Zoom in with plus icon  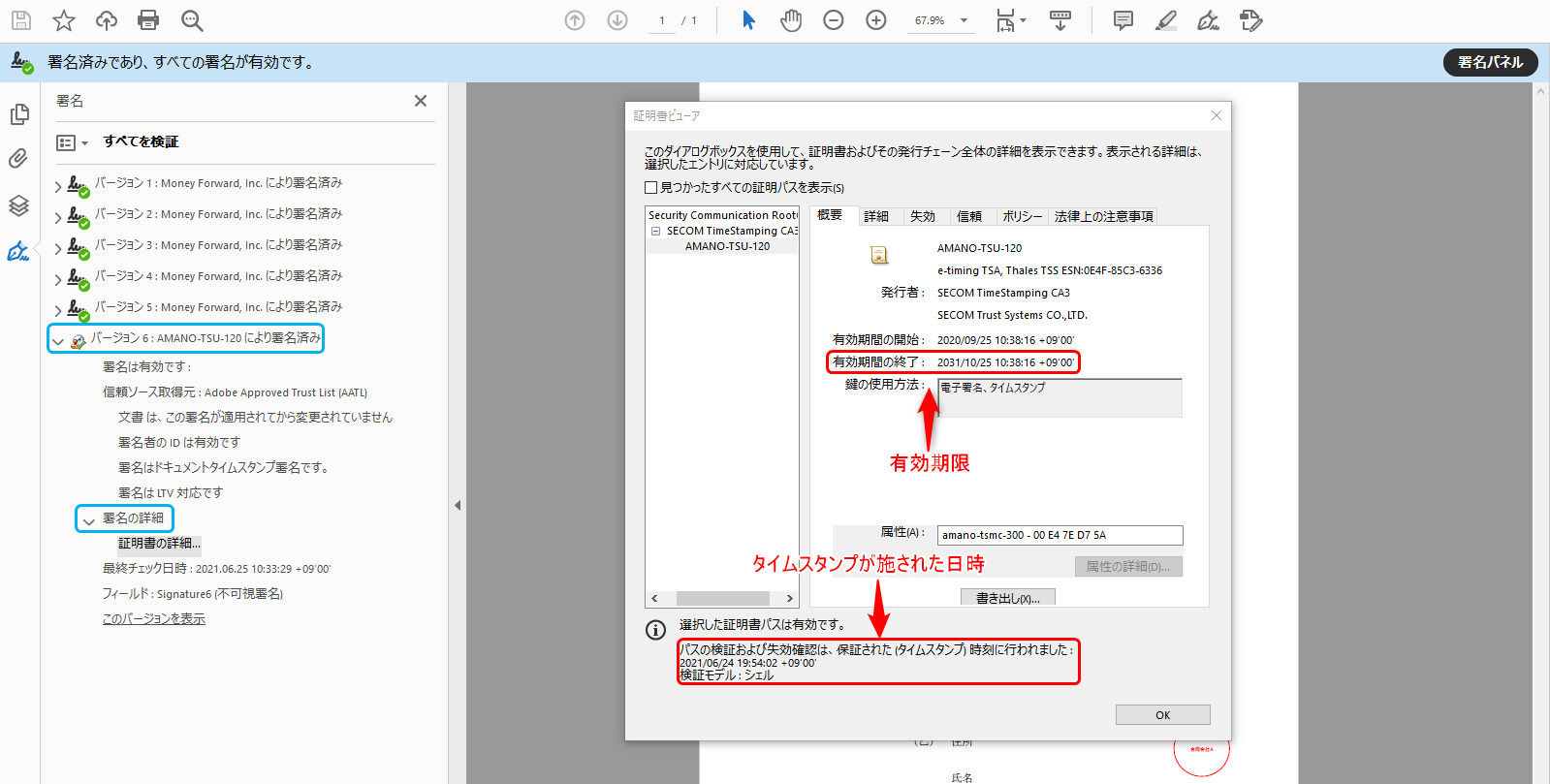tap(876, 20)
